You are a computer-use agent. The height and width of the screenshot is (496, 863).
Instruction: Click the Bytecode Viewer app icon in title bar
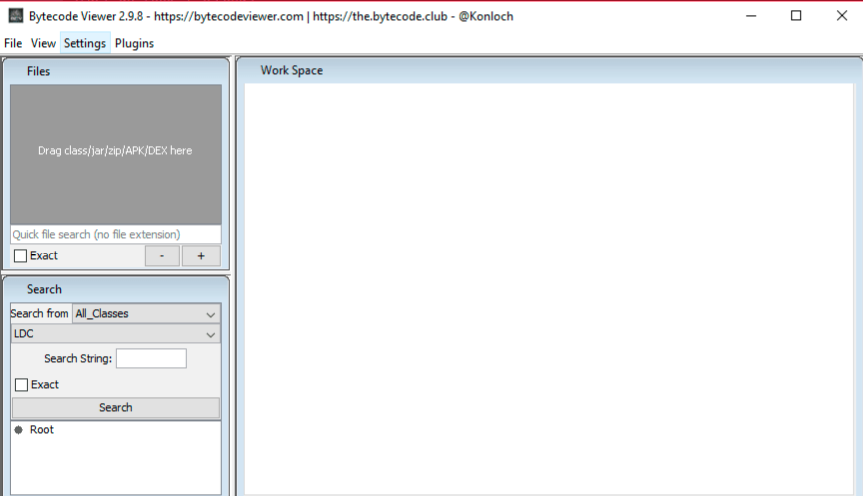[x=15, y=16]
